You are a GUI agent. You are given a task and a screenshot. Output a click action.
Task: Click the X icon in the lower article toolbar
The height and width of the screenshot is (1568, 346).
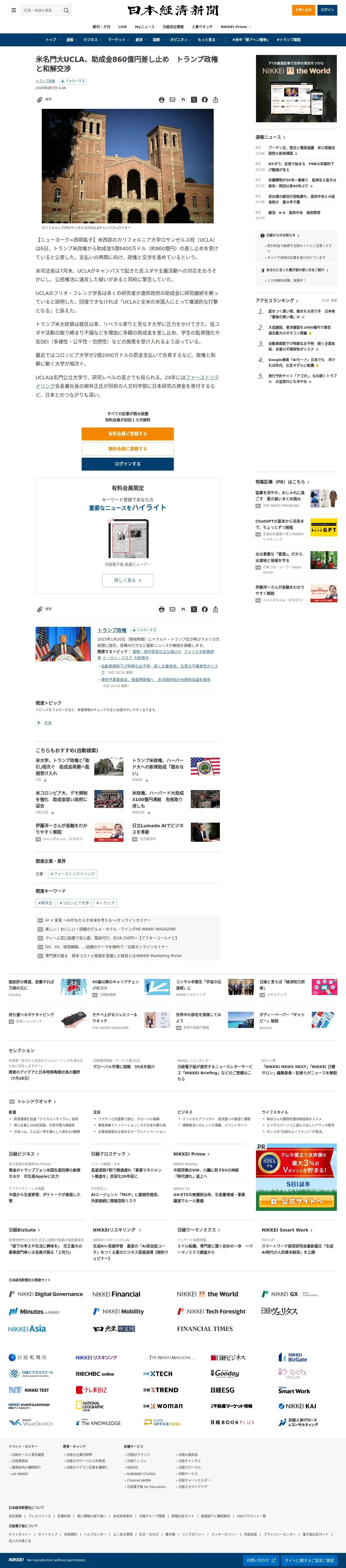[194, 609]
